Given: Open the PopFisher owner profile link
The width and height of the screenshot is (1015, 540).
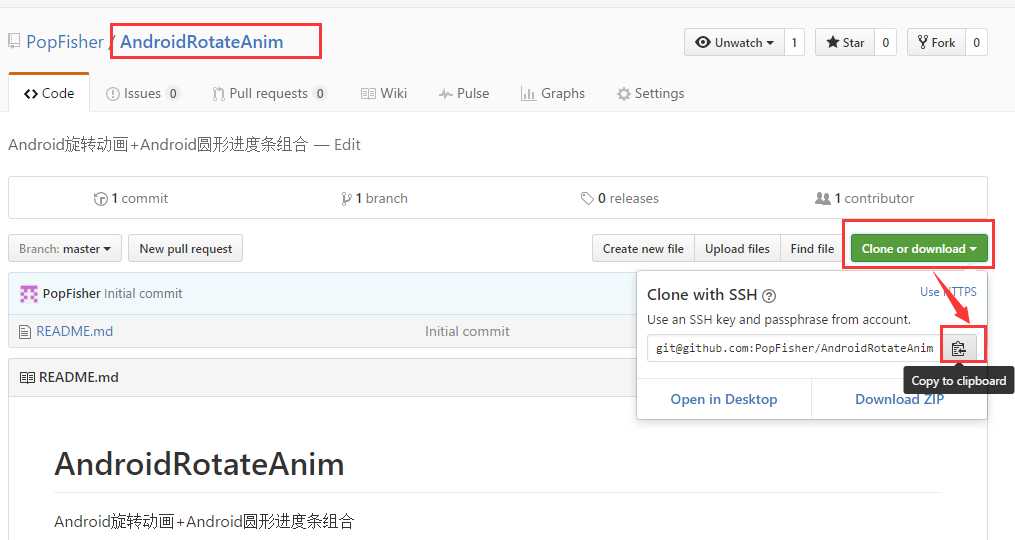Looking at the screenshot, I should 65,42.
